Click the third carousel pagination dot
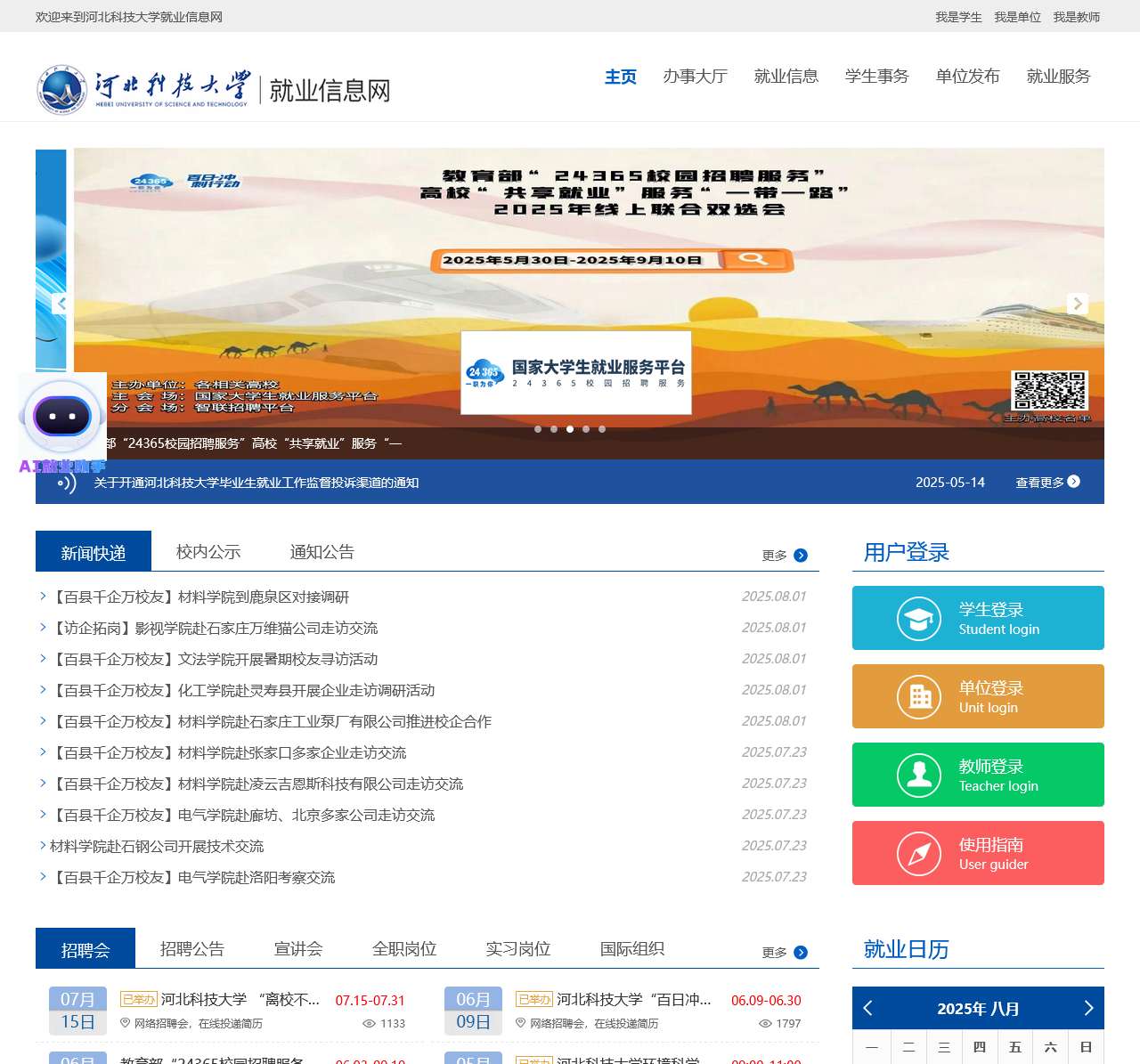Image resolution: width=1140 pixels, height=1064 pixels. point(570,429)
